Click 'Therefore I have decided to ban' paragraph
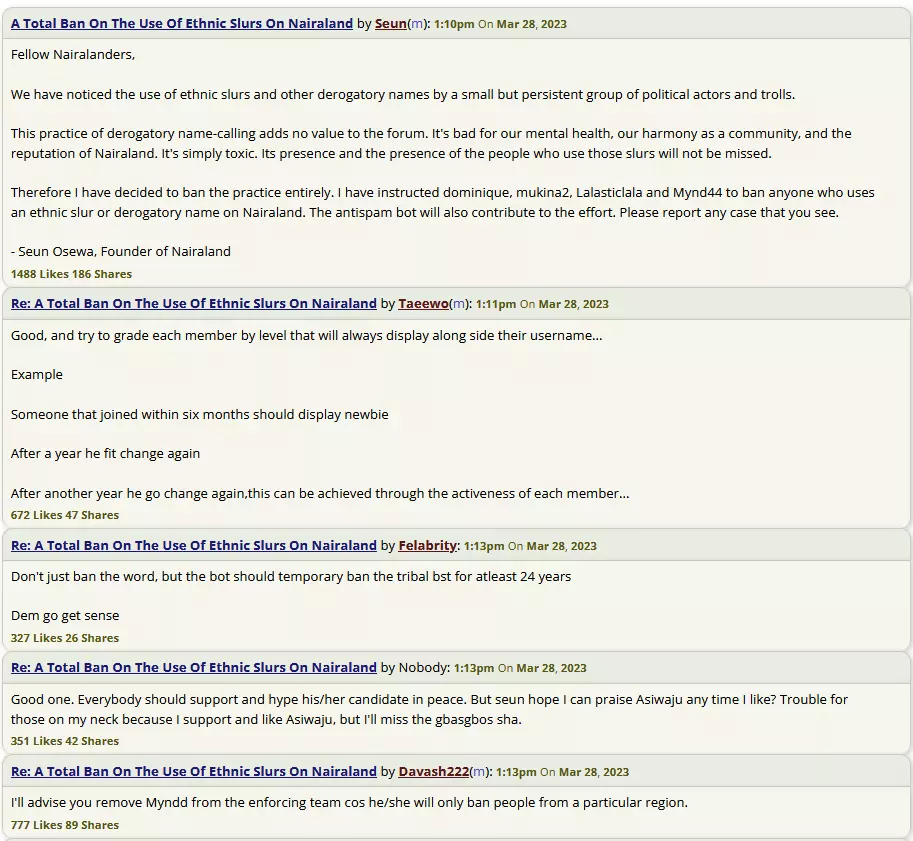913x841 pixels. click(443, 203)
